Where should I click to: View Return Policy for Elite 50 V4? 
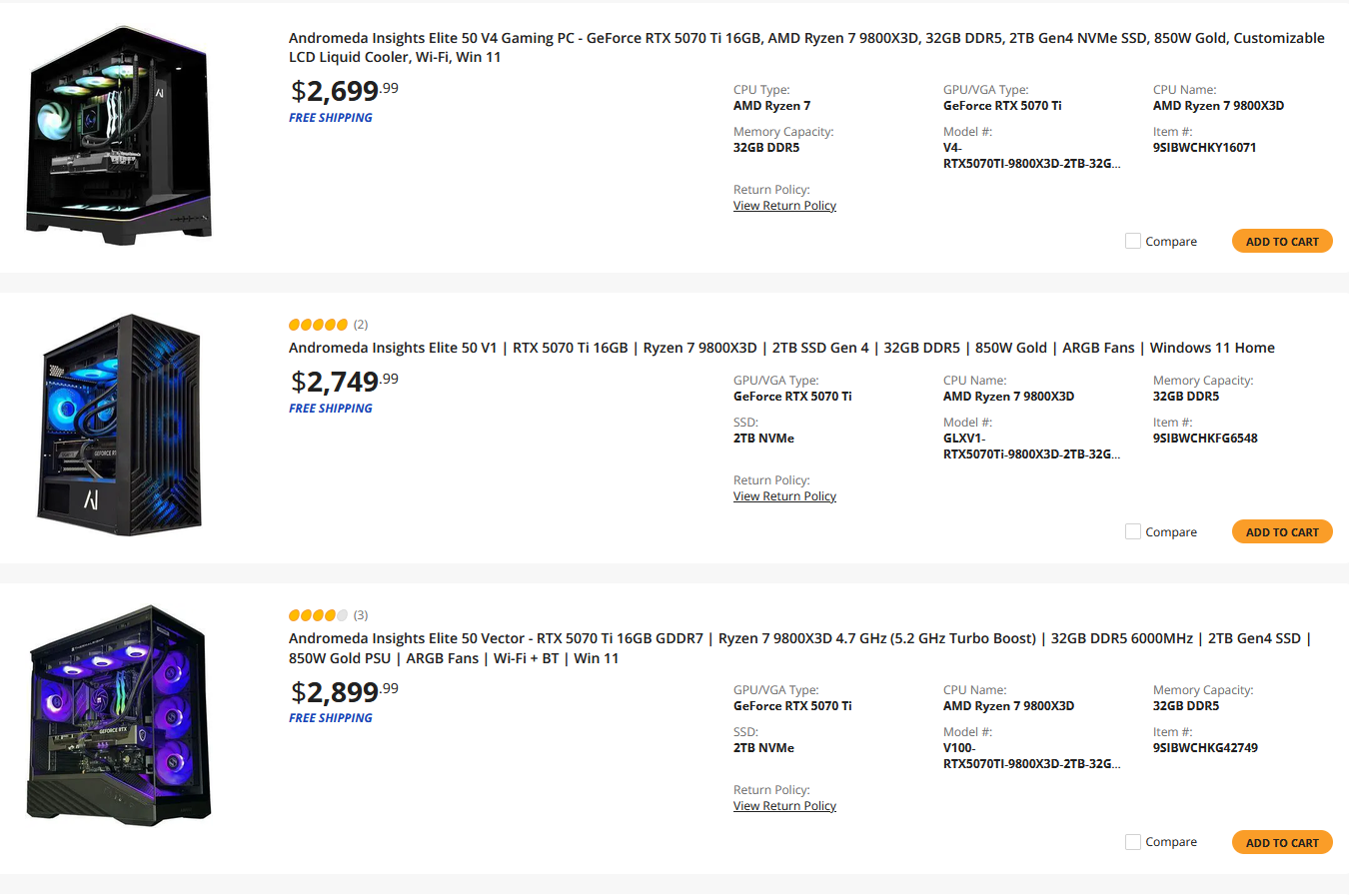coord(784,206)
